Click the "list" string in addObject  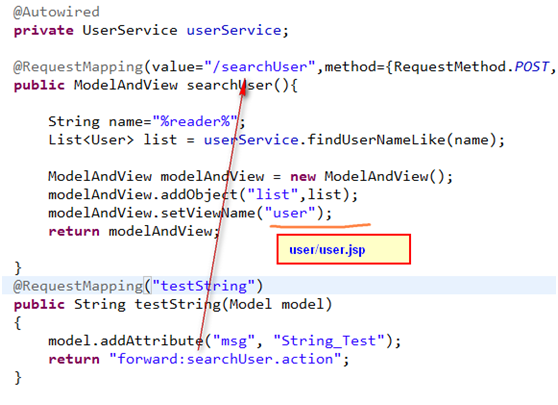click(273, 195)
